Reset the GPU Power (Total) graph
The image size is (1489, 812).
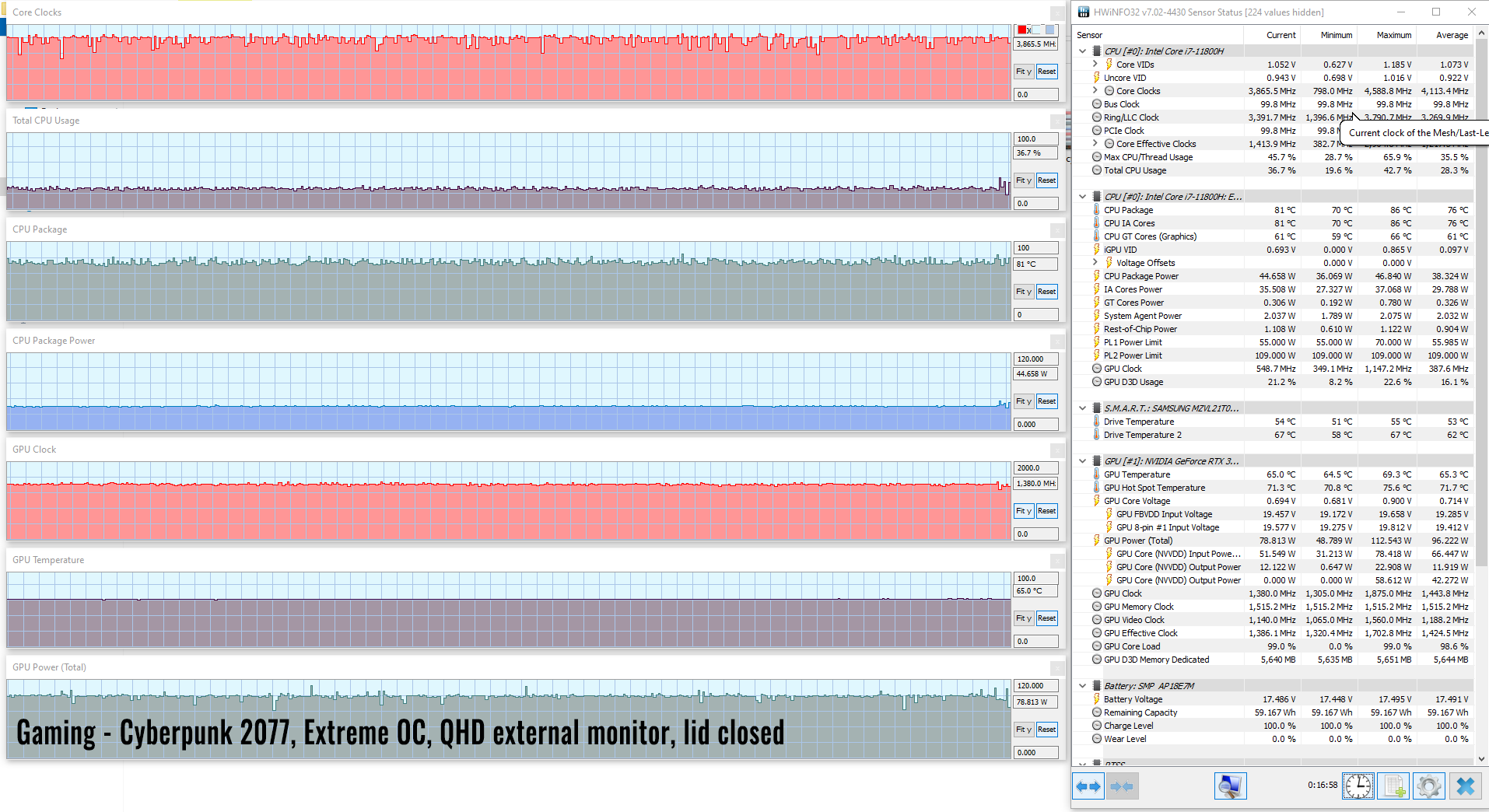[x=1047, y=730]
